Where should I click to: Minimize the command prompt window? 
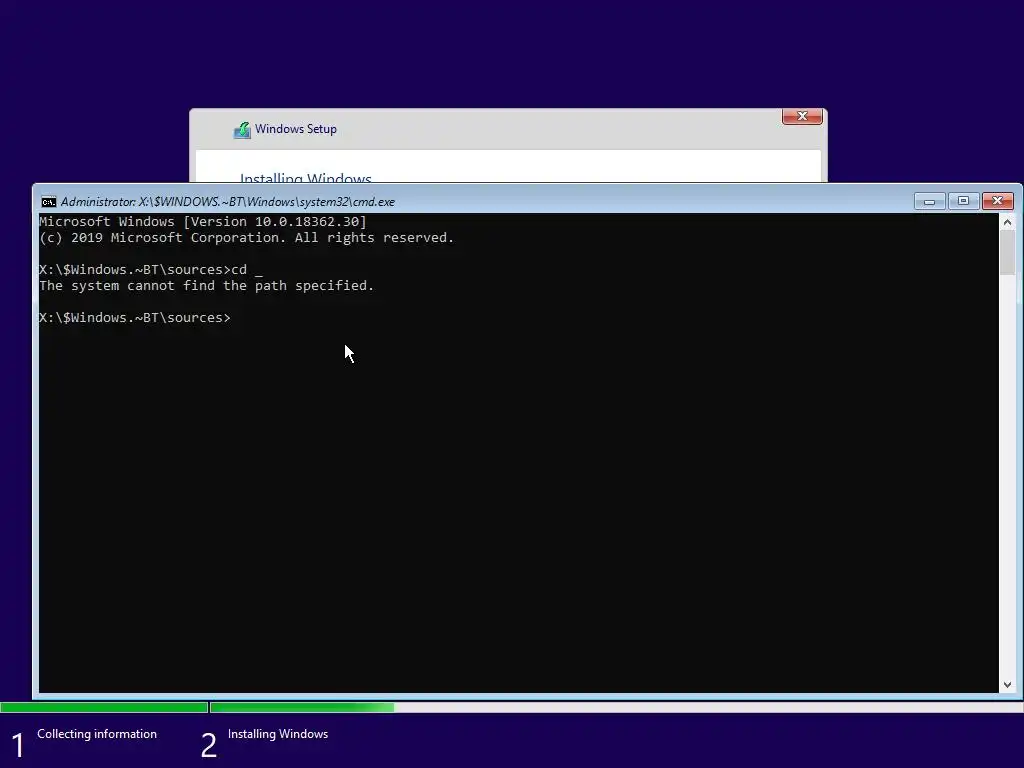929,201
